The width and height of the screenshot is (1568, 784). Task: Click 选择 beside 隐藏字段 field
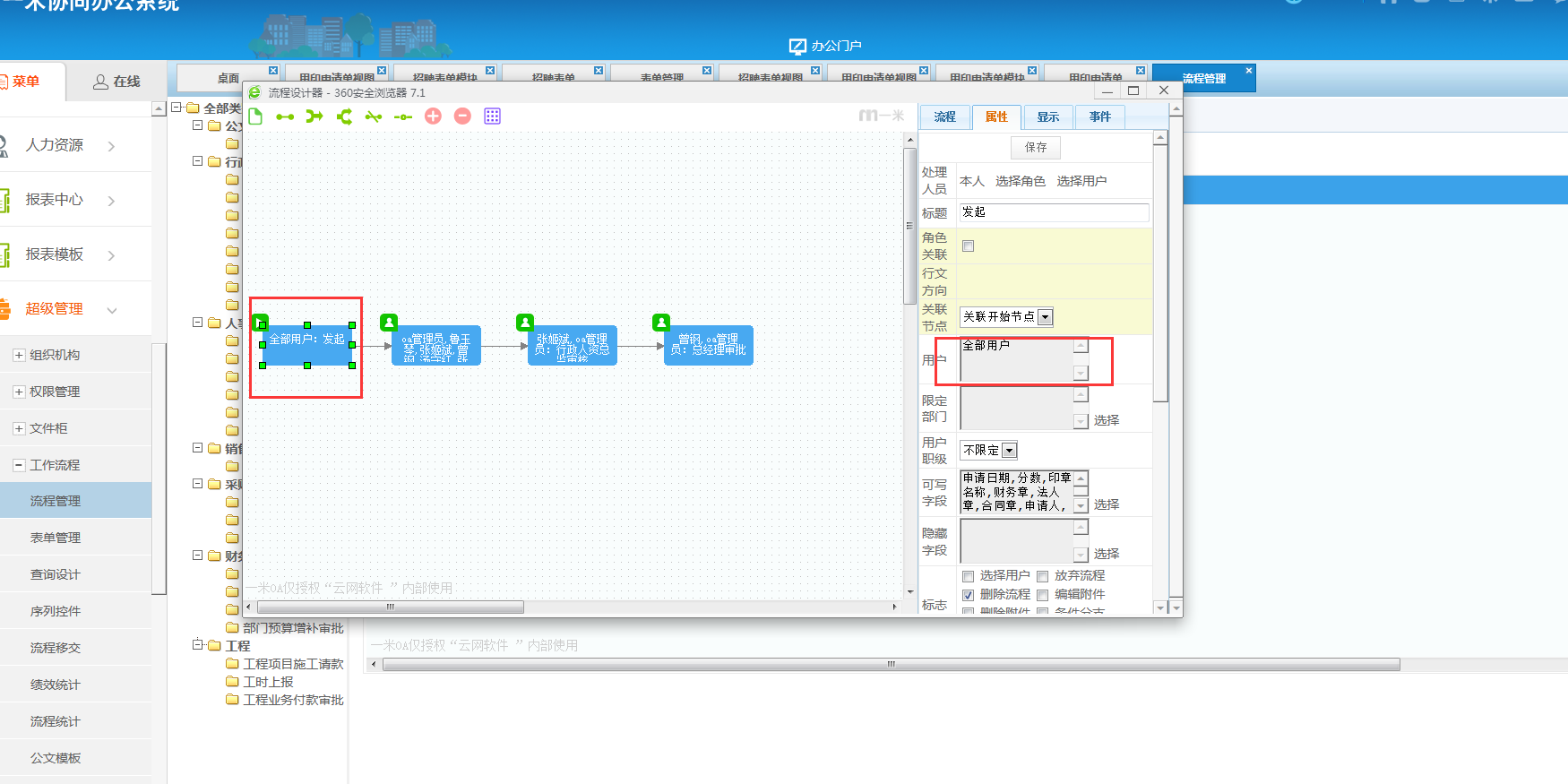click(1107, 554)
